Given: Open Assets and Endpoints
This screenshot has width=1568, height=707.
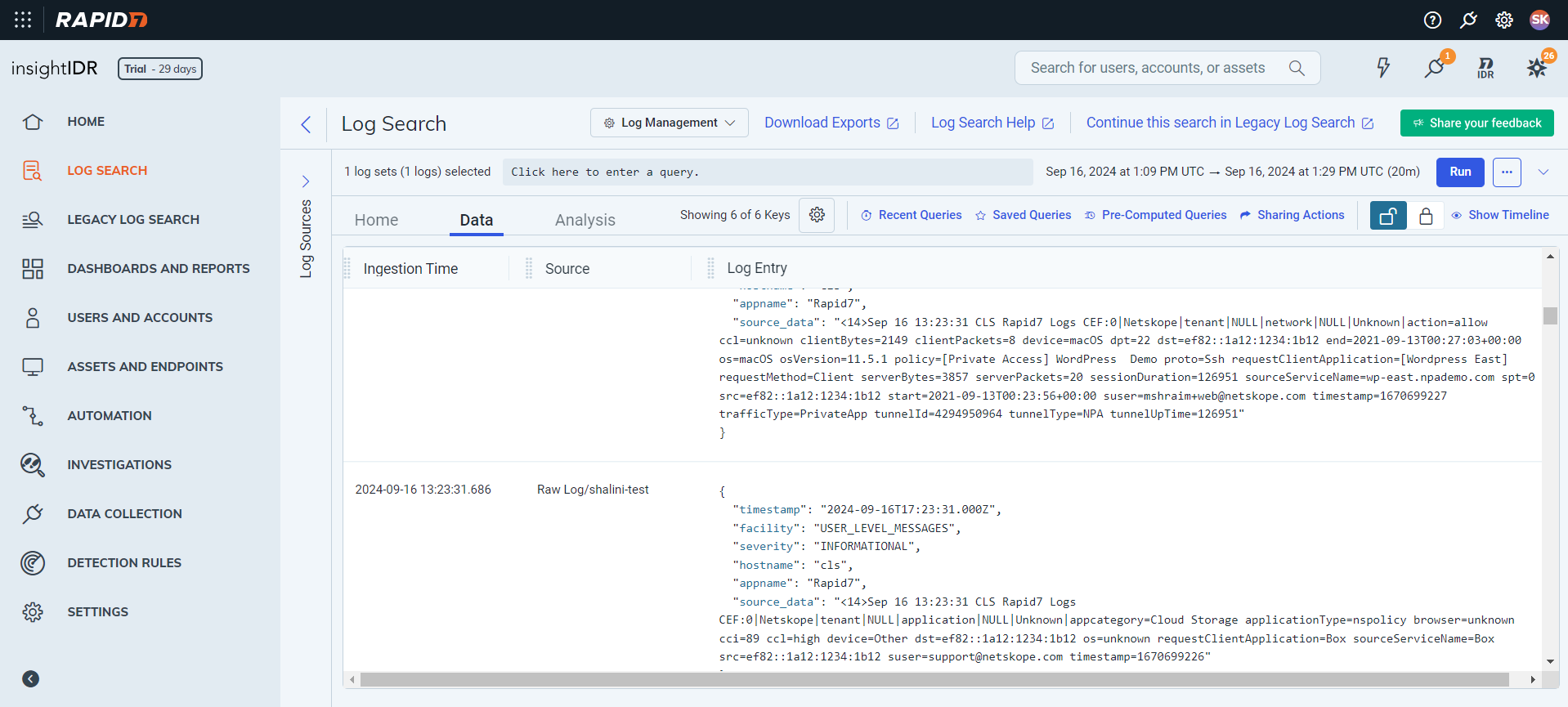Looking at the screenshot, I should (145, 366).
